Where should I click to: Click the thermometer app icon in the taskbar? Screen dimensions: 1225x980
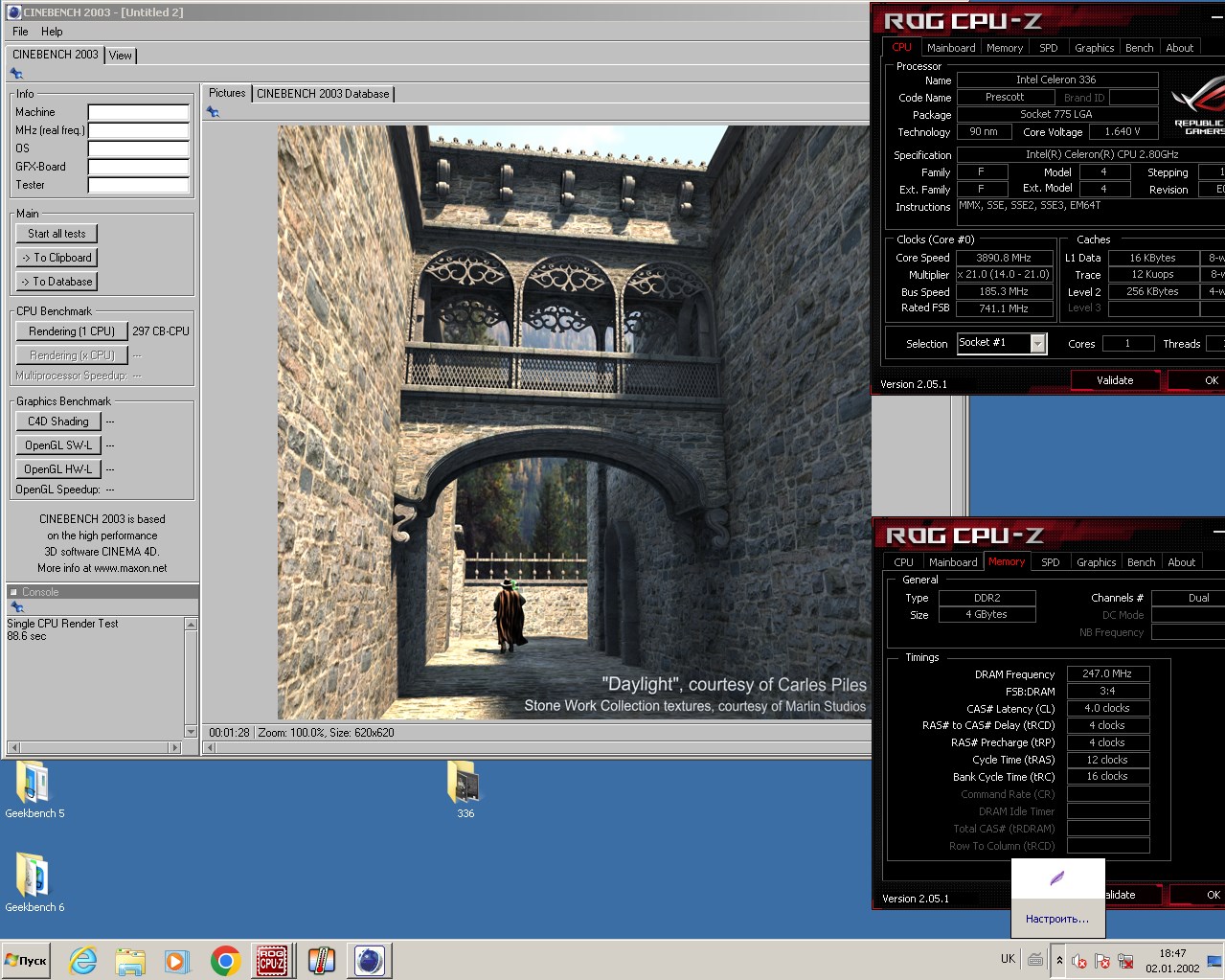[321, 960]
